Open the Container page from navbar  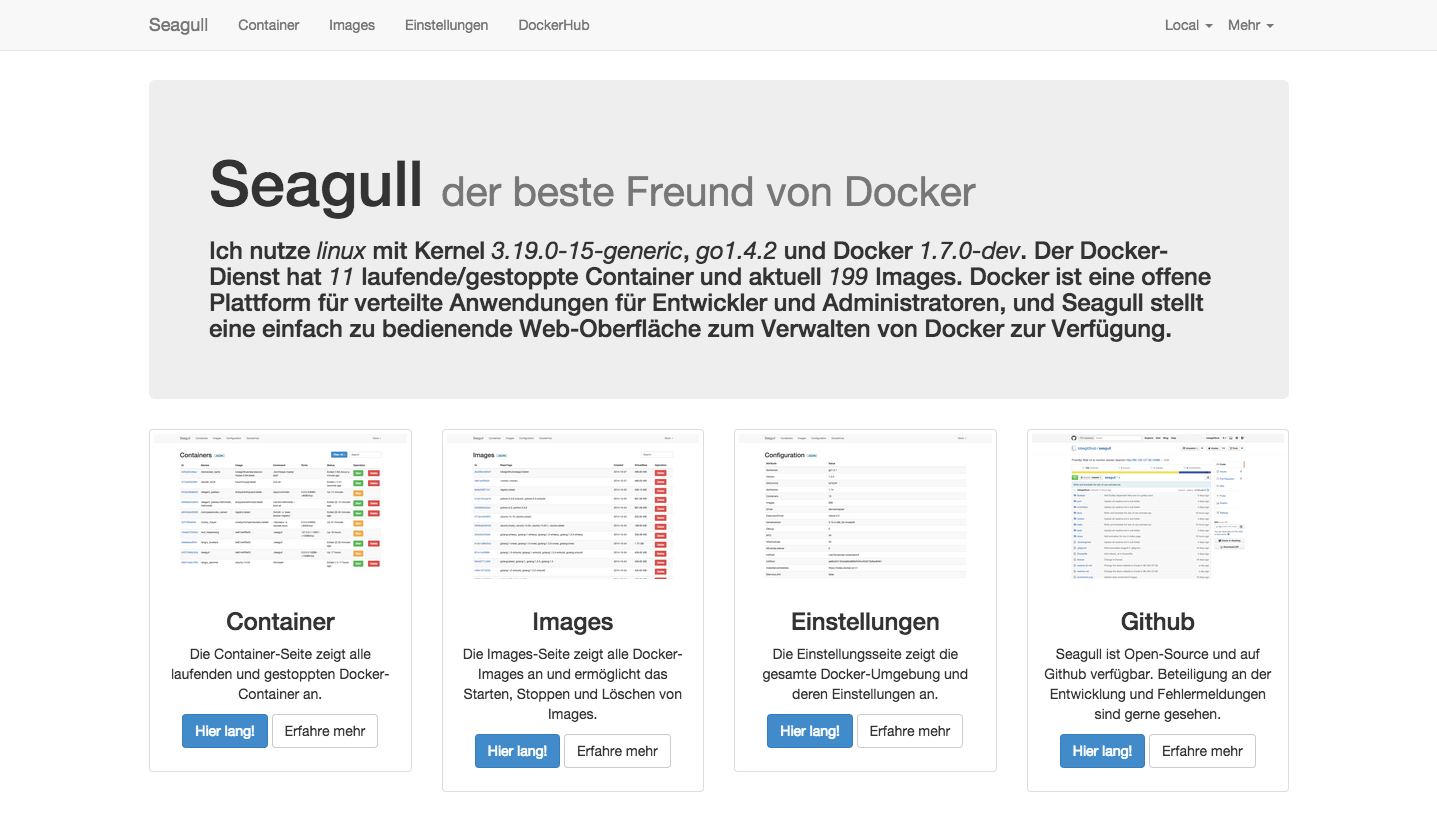pyautogui.click(x=268, y=25)
